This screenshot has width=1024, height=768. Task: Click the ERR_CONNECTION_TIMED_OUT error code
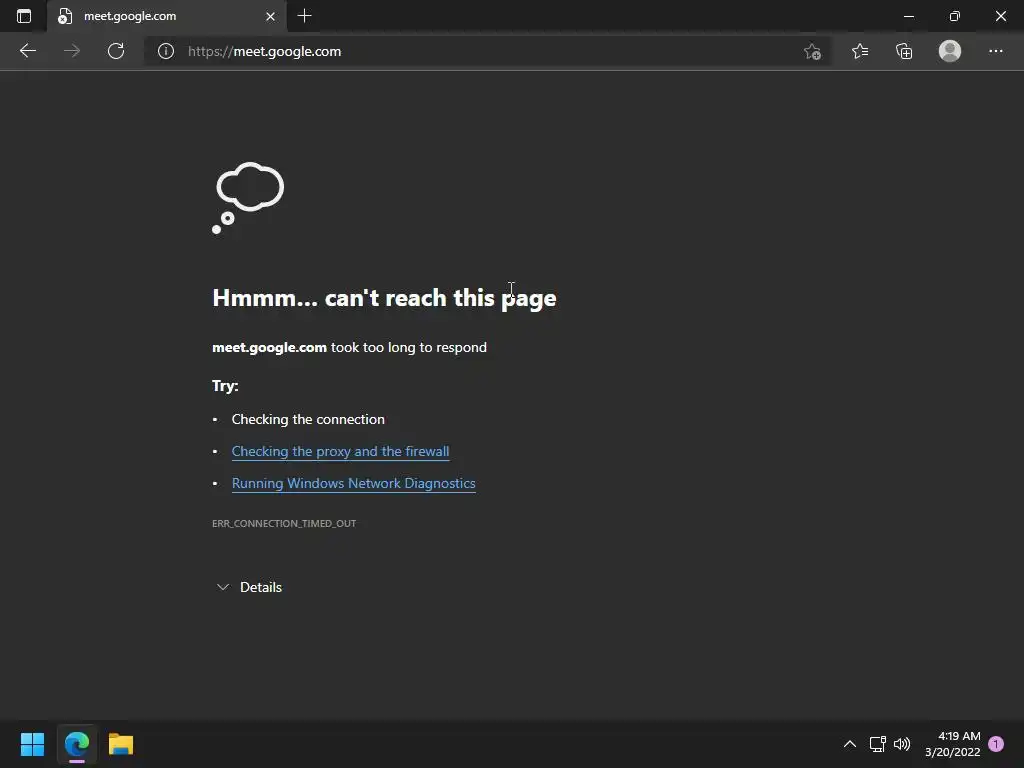point(284,523)
